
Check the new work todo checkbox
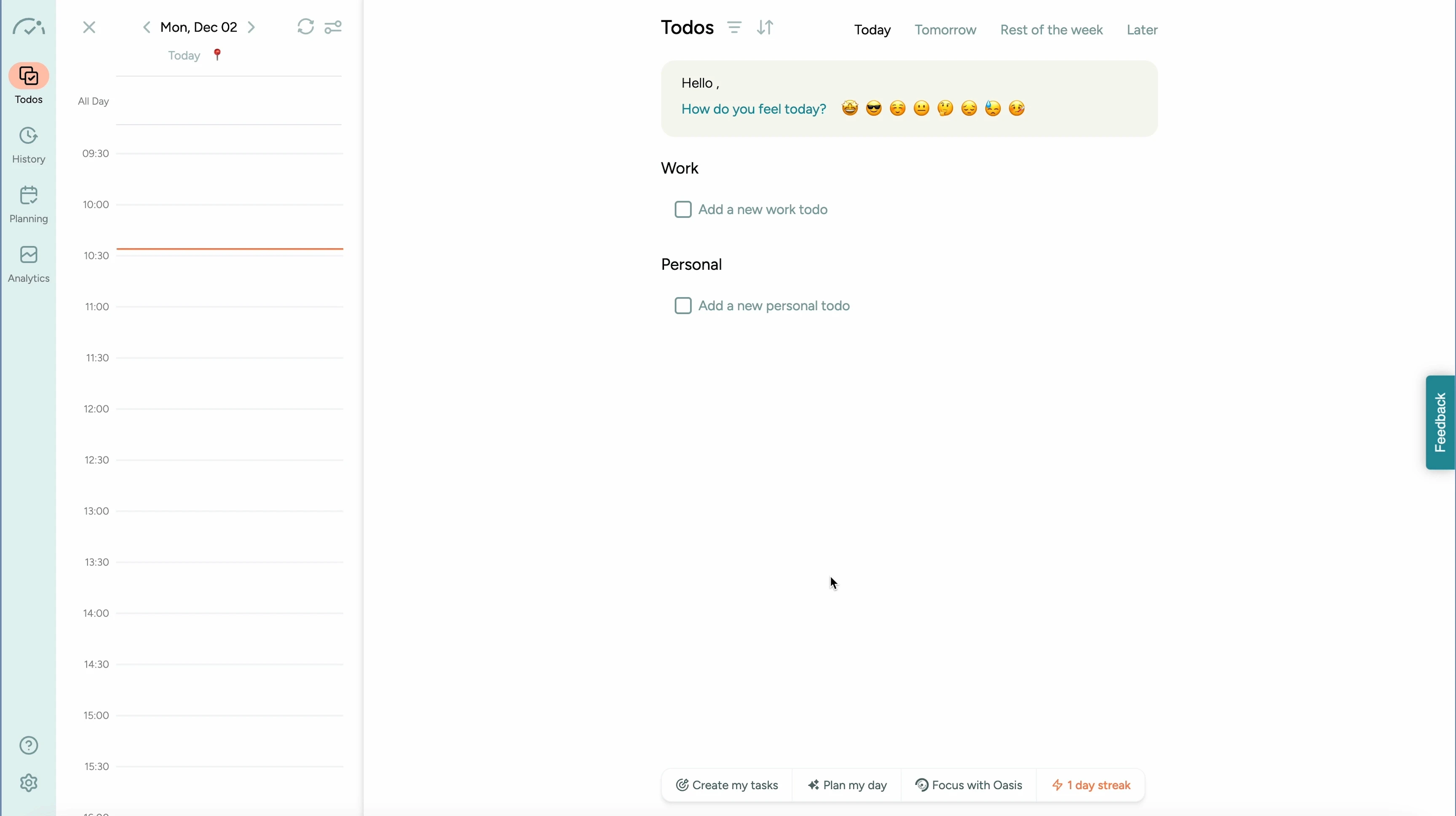[x=683, y=209]
